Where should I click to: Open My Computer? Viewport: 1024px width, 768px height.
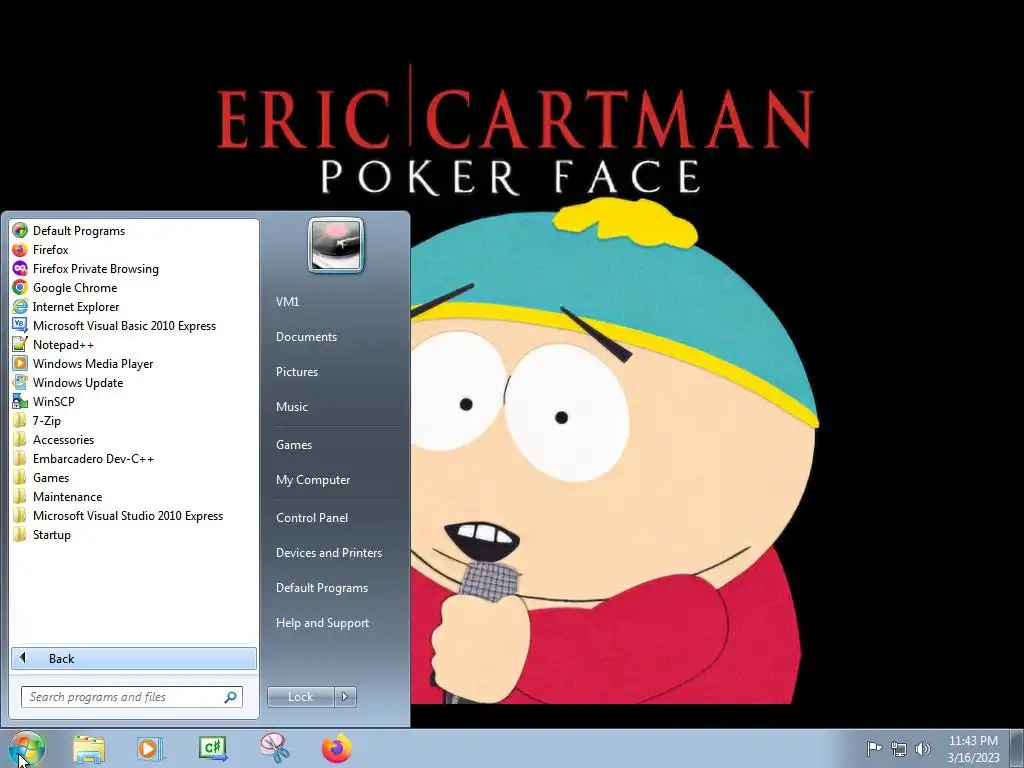click(336, 479)
